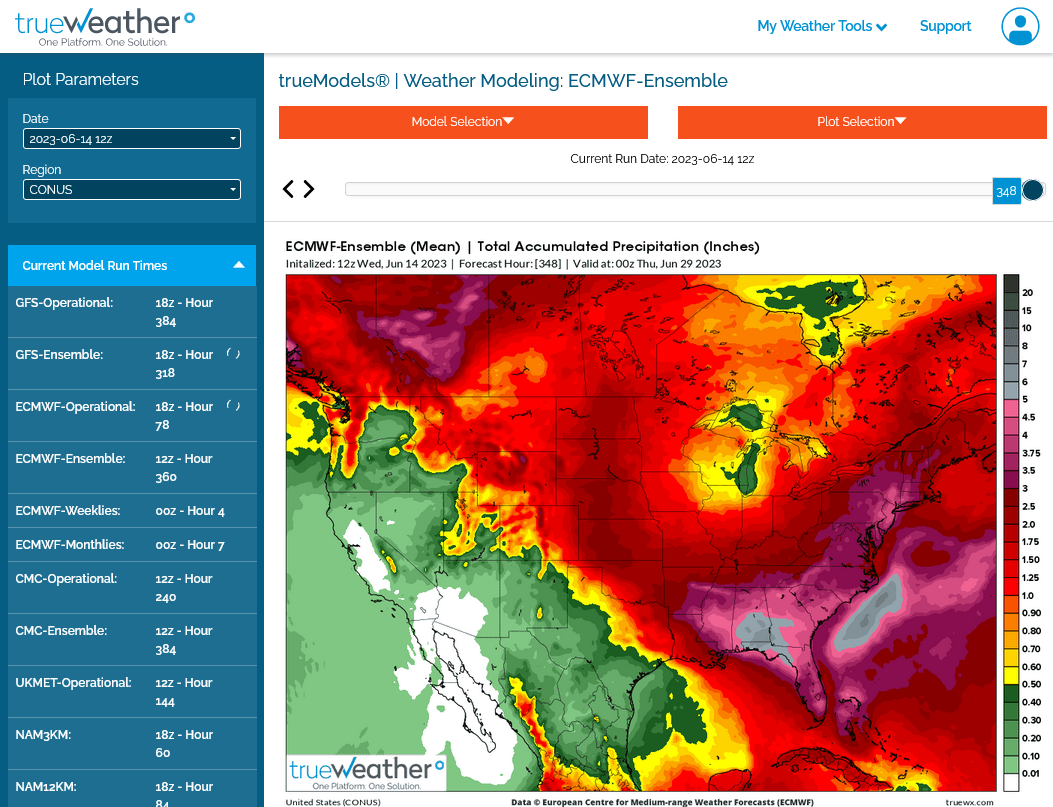Expand the Model Selection button

coord(463,122)
